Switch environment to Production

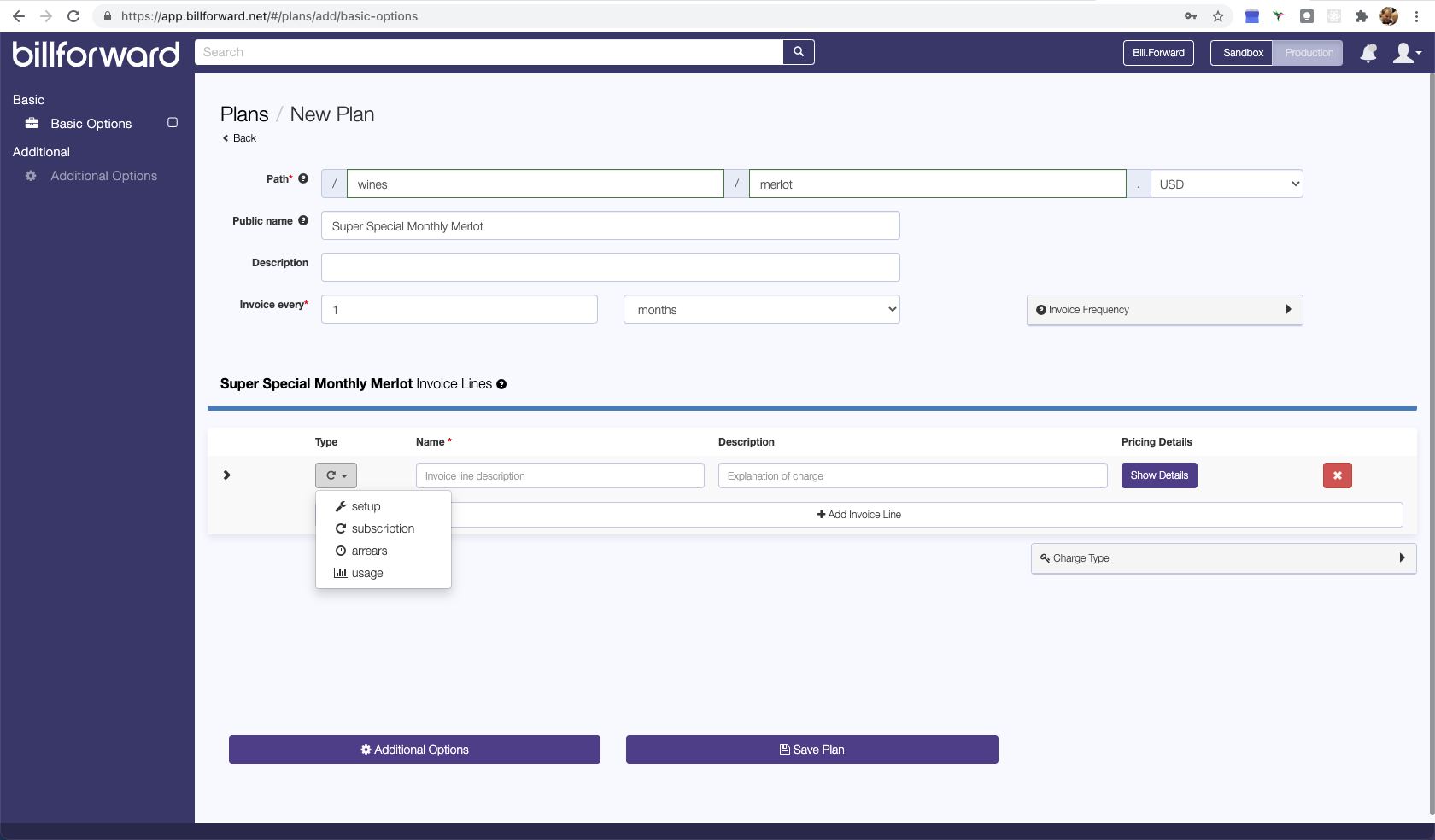click(x=1309, y=53)
